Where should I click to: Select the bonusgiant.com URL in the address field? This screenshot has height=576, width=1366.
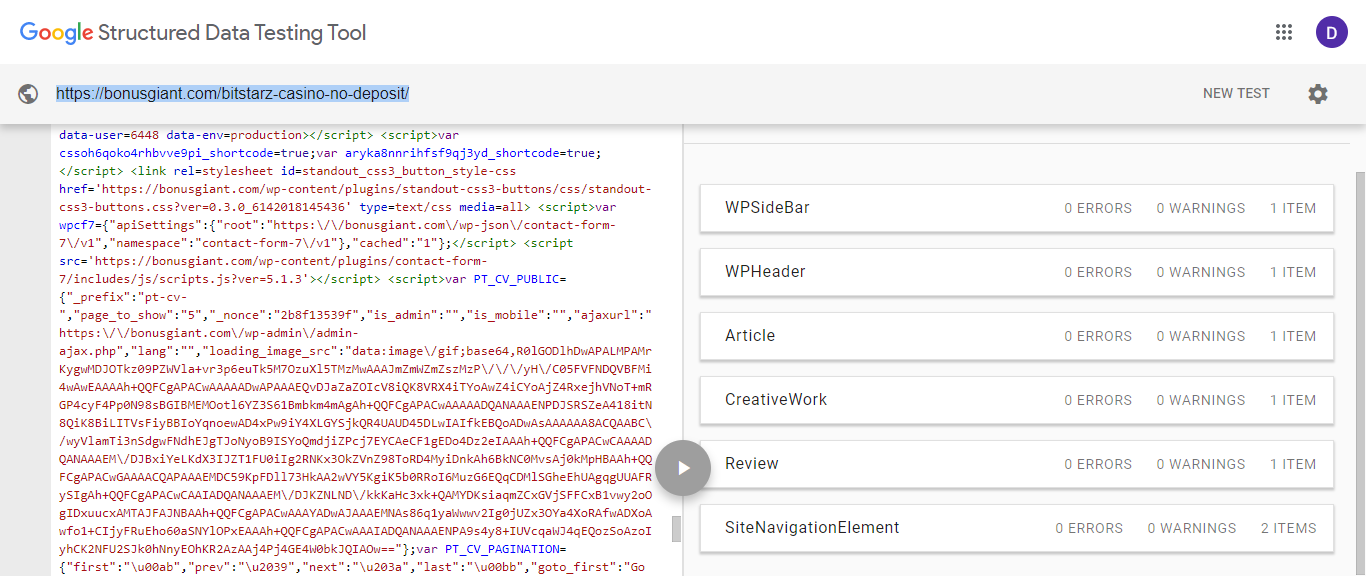(x=232, y=93)
